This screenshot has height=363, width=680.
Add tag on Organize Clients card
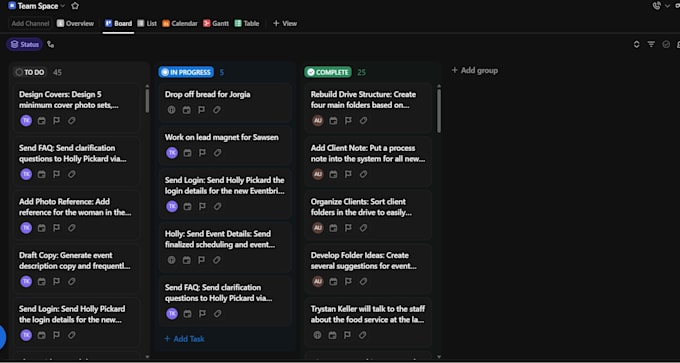[363, 228]
